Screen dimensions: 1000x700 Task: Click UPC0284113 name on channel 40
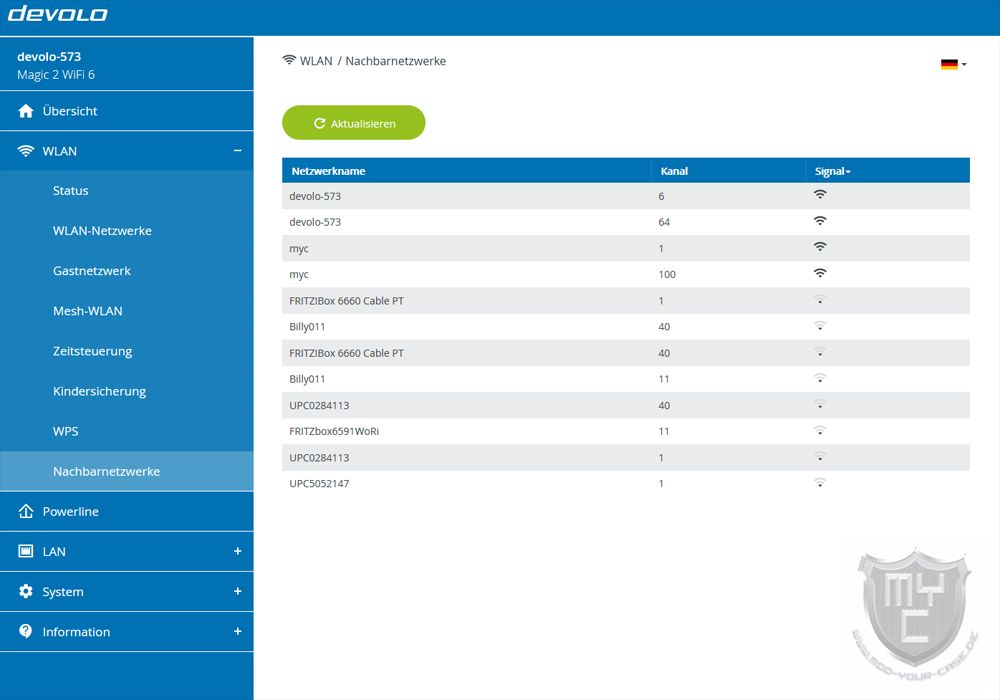[x=319, y=405]
